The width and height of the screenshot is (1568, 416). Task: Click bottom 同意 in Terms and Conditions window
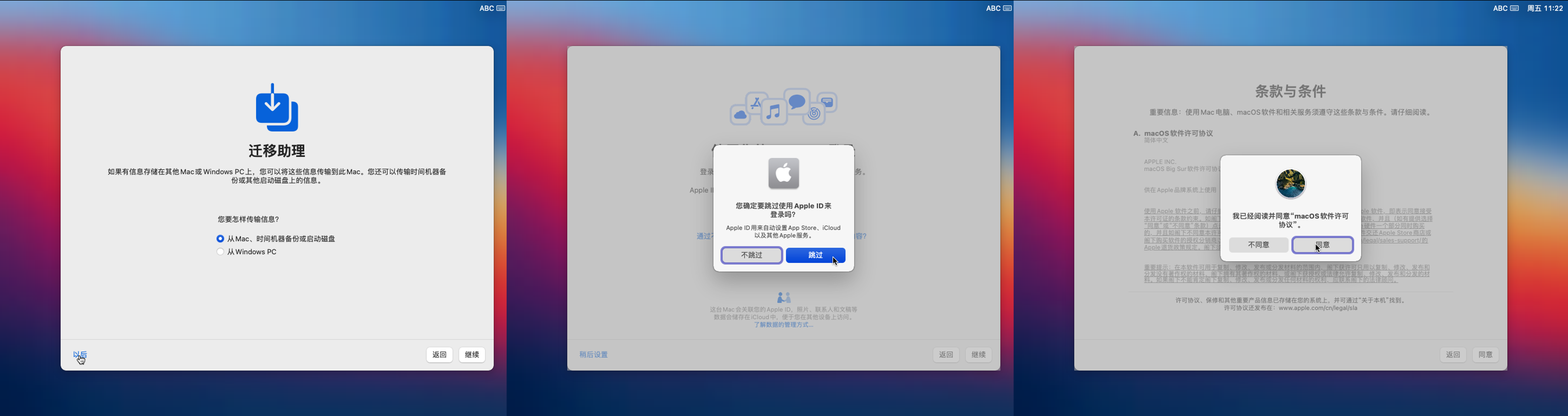pyautogui.click(x=1485, y=355)
